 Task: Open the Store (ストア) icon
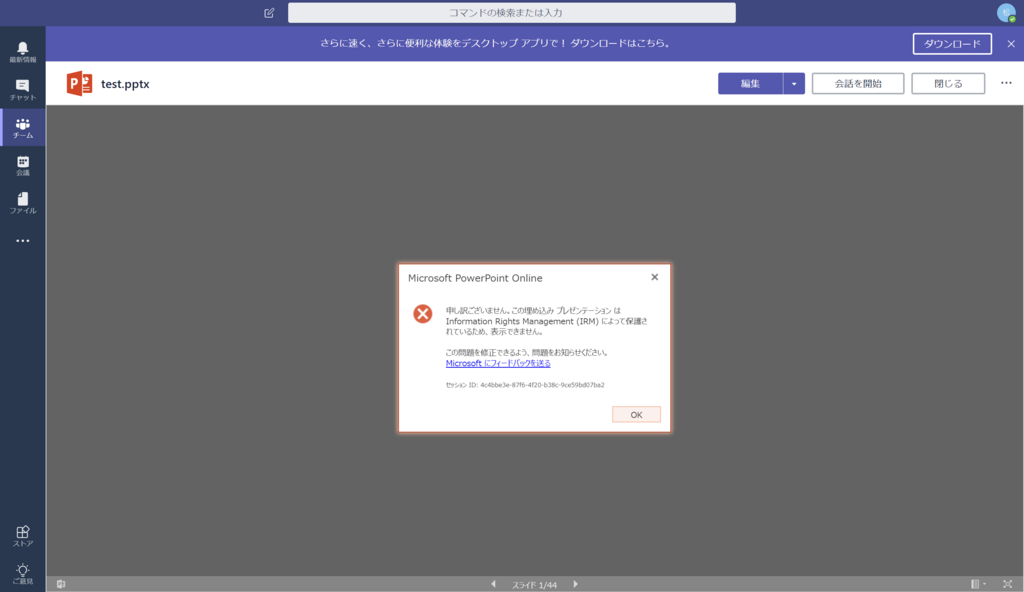coord(23,536)
